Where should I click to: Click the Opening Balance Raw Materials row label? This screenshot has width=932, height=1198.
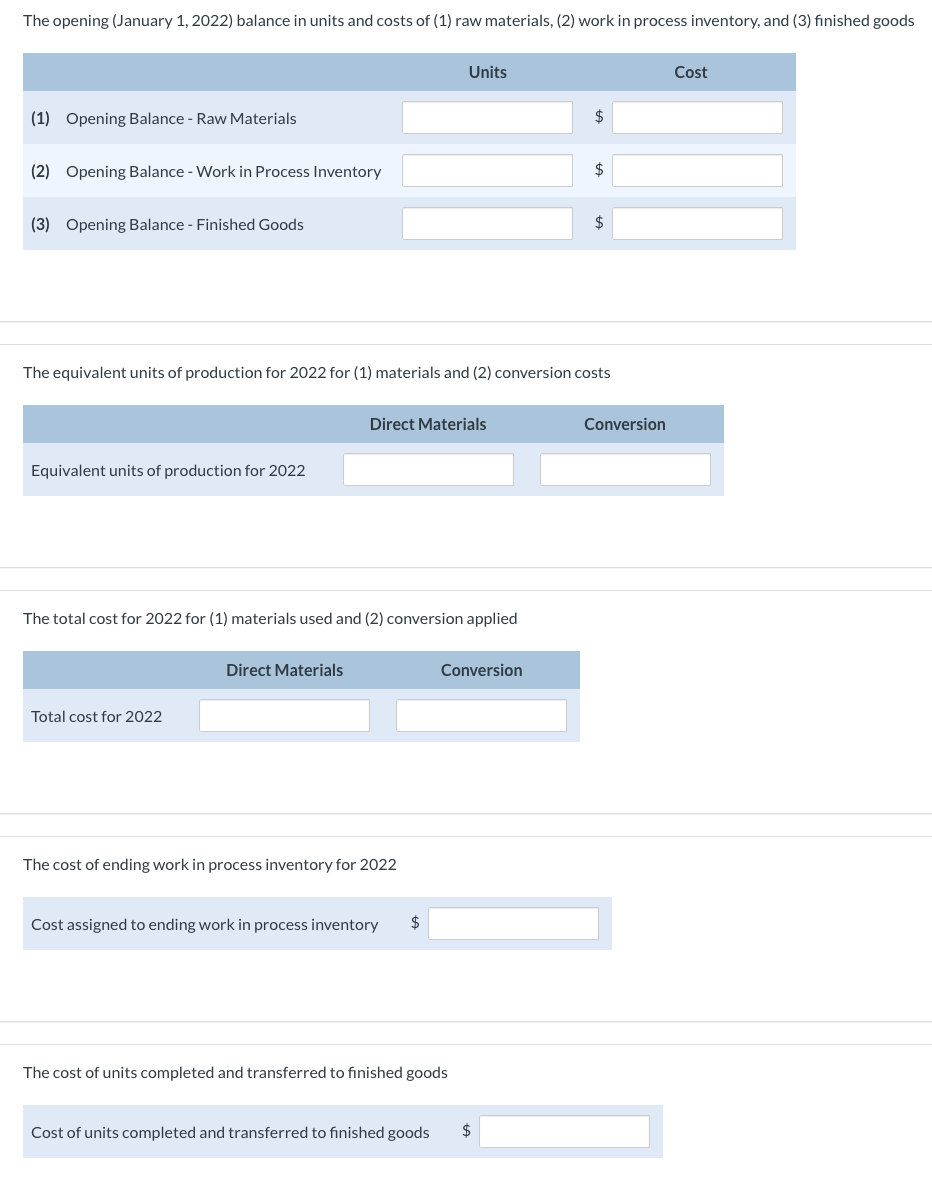click(181, 118)
